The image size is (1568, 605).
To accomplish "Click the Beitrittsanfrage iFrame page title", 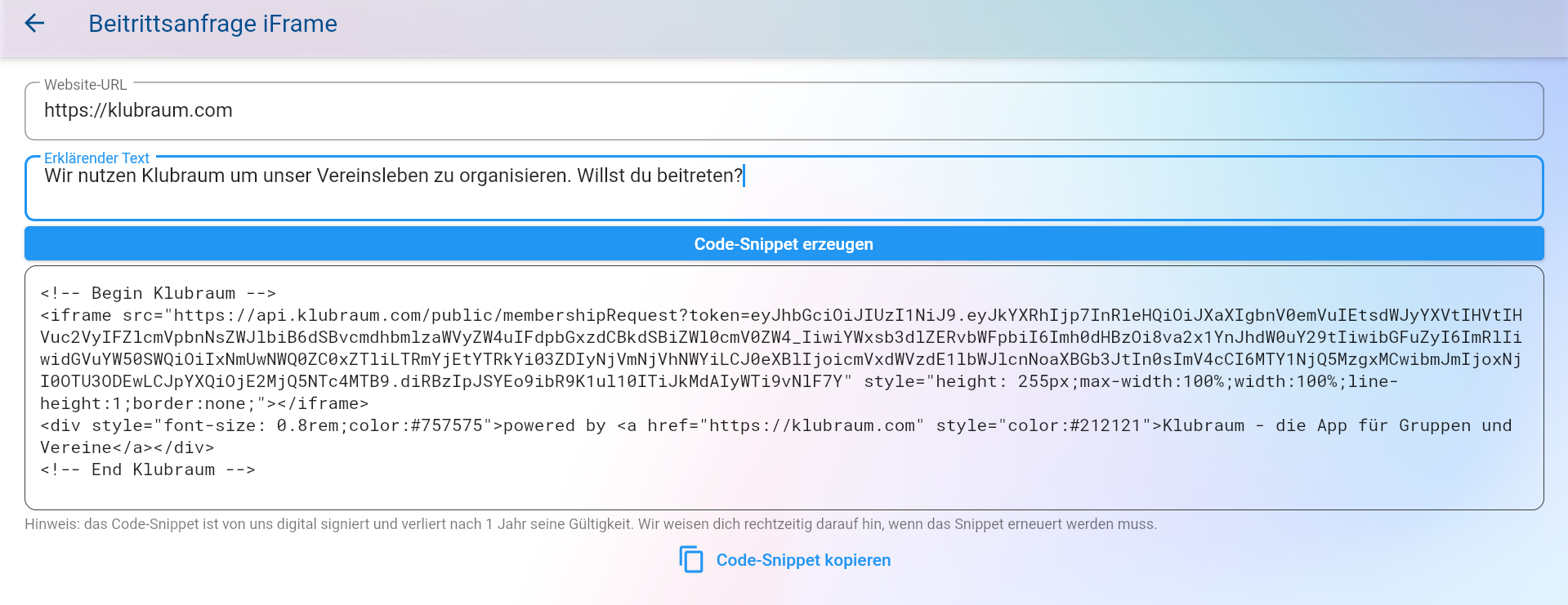I will click(212, 24).
